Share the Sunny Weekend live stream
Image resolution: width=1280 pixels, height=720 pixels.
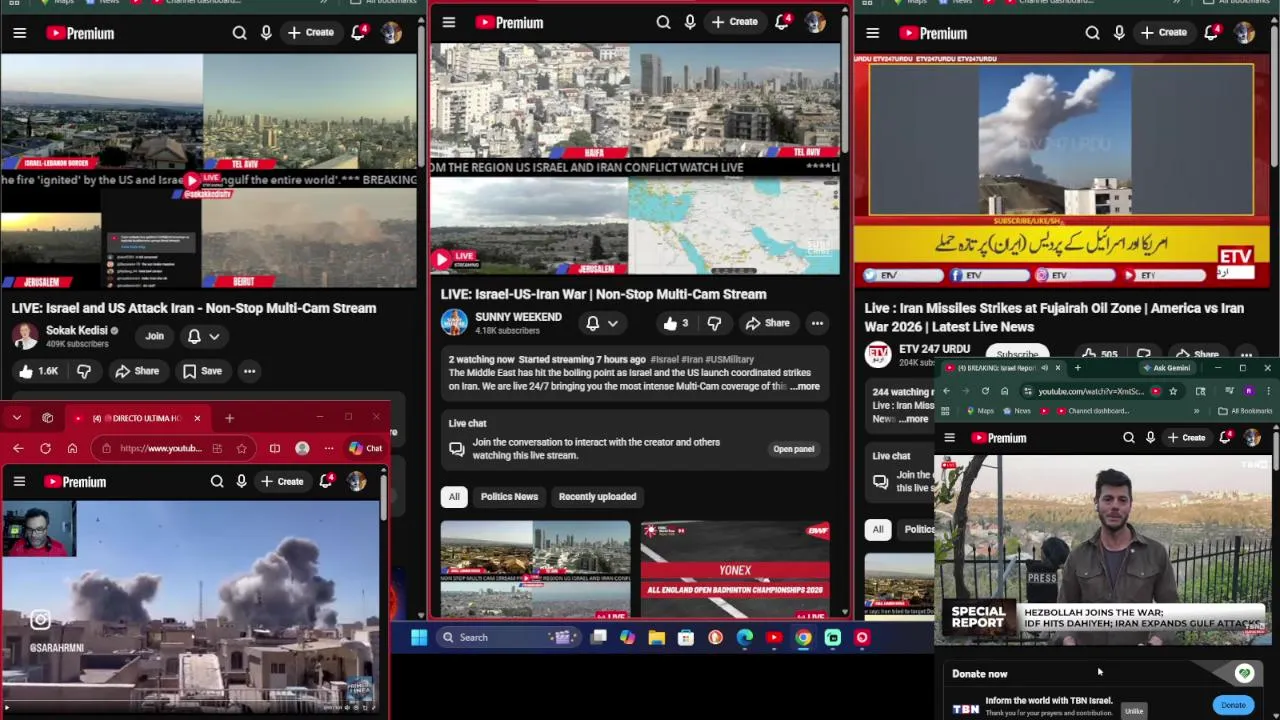767,323
